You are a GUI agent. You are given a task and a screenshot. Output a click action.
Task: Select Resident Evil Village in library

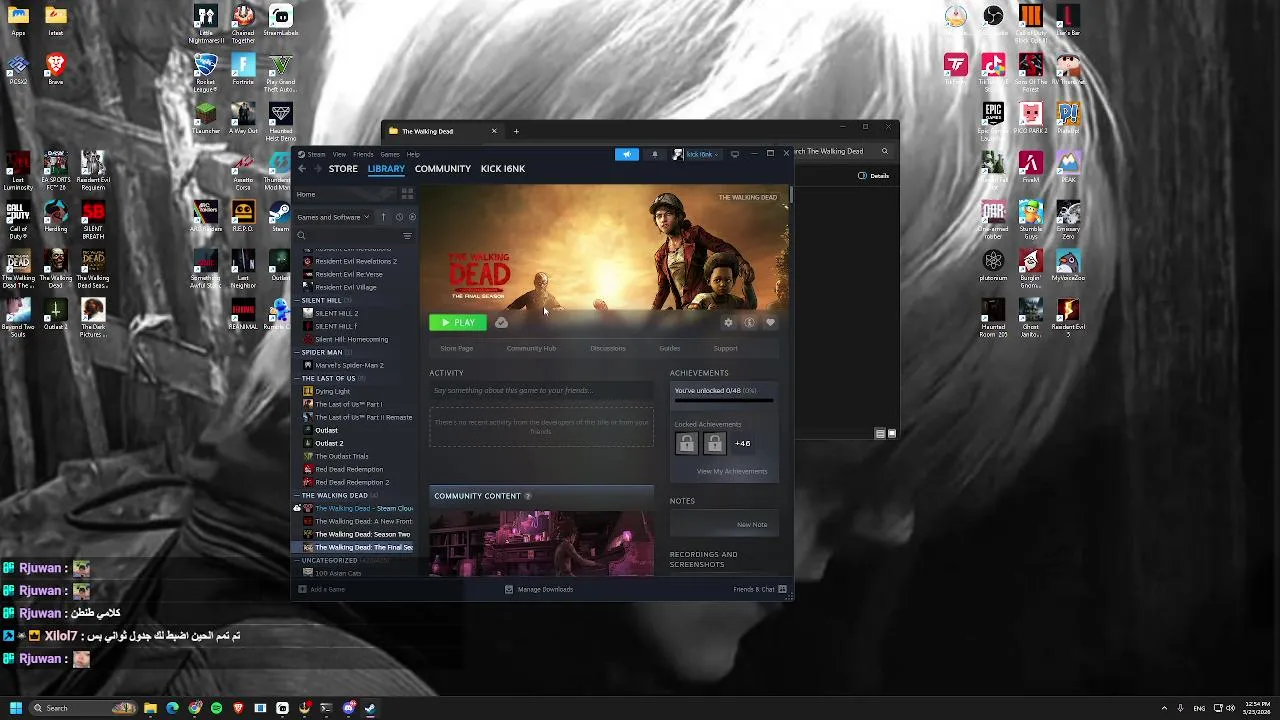(x=346, y=287)
